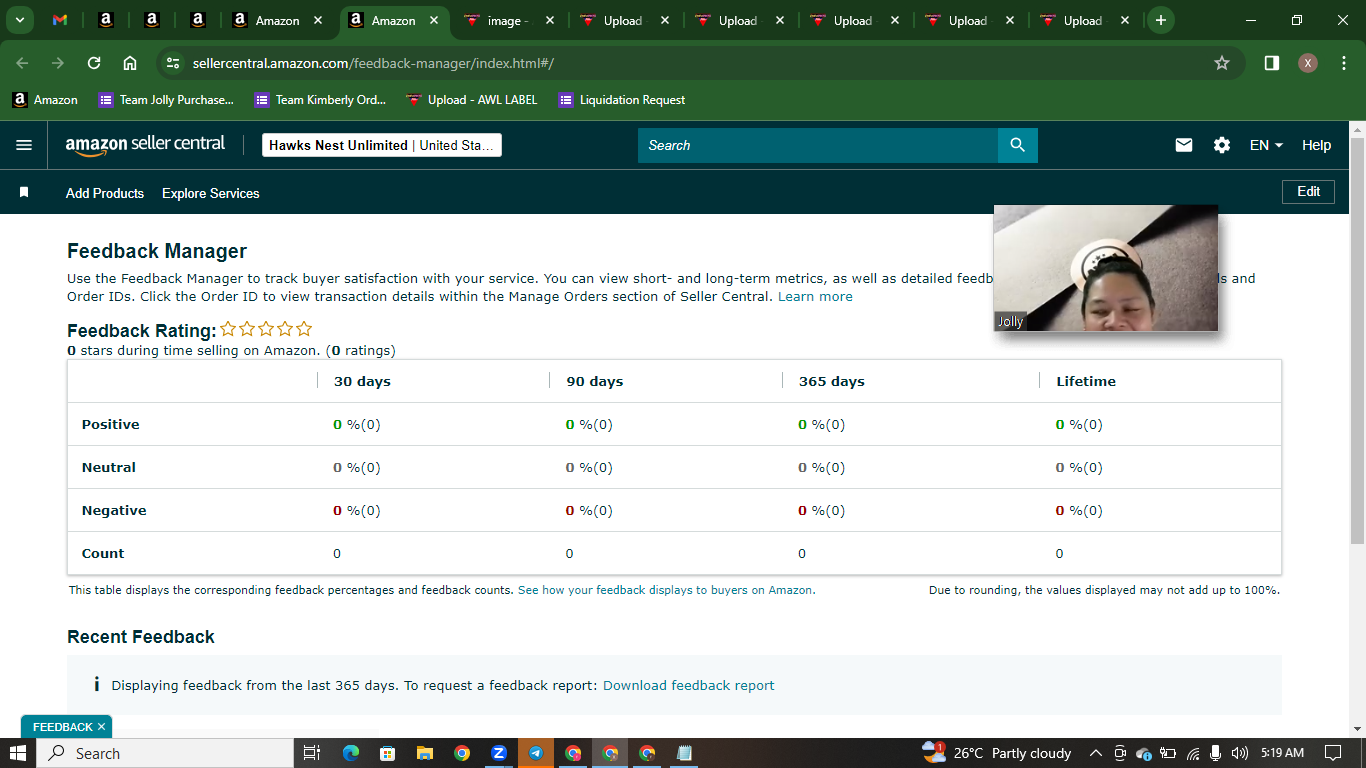
Task: Open the Gmail pinned tab
Action: point(60,20)
